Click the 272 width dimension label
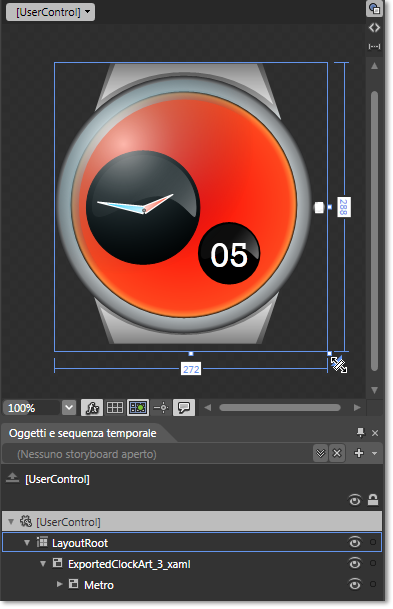The width and height of the screenshot is (393, 609). (x=191, y=369)
